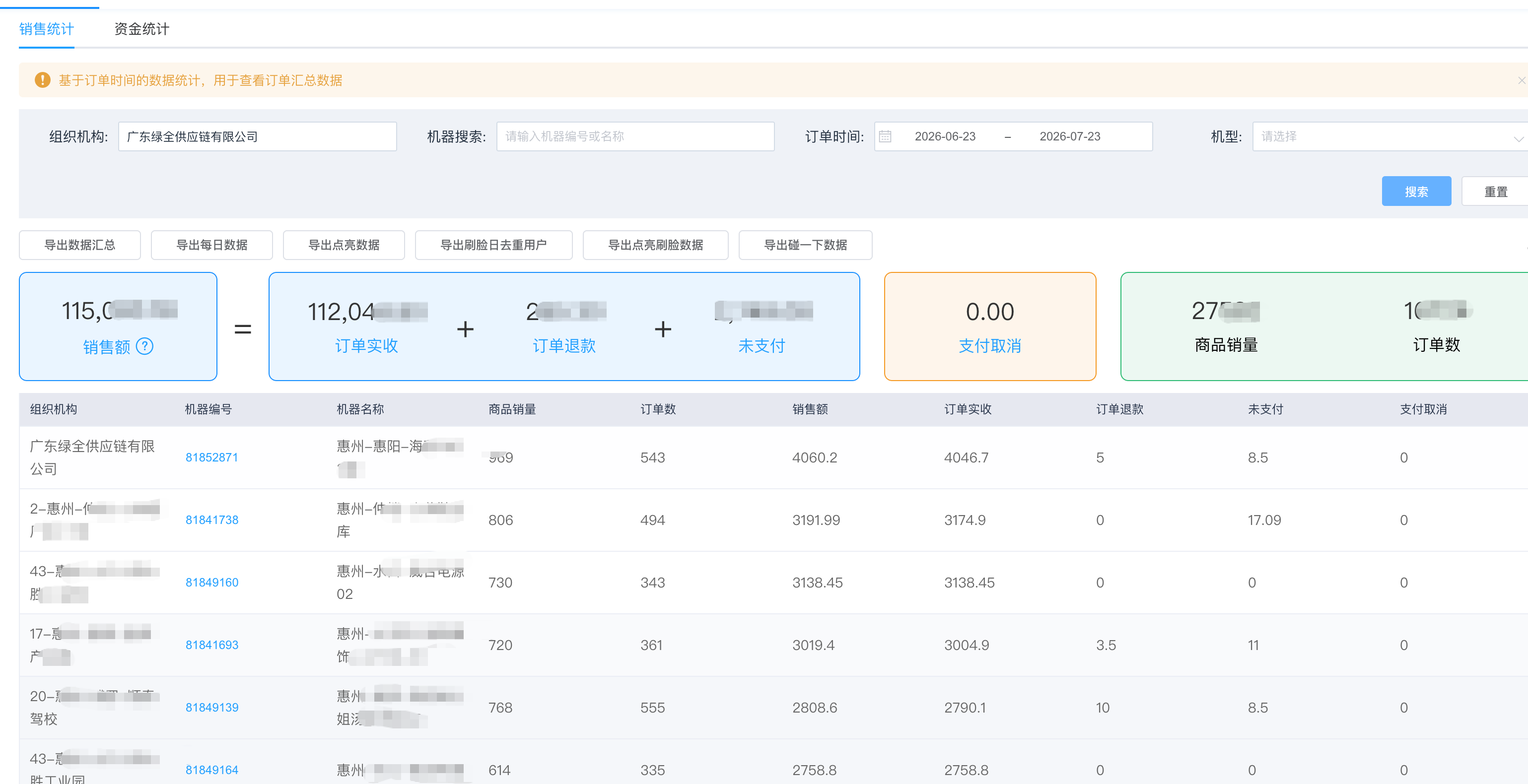The width and height of the screenshot is (1528, 784).
Task: Click 导出点亮数据 button
Action: coord(344,245)
